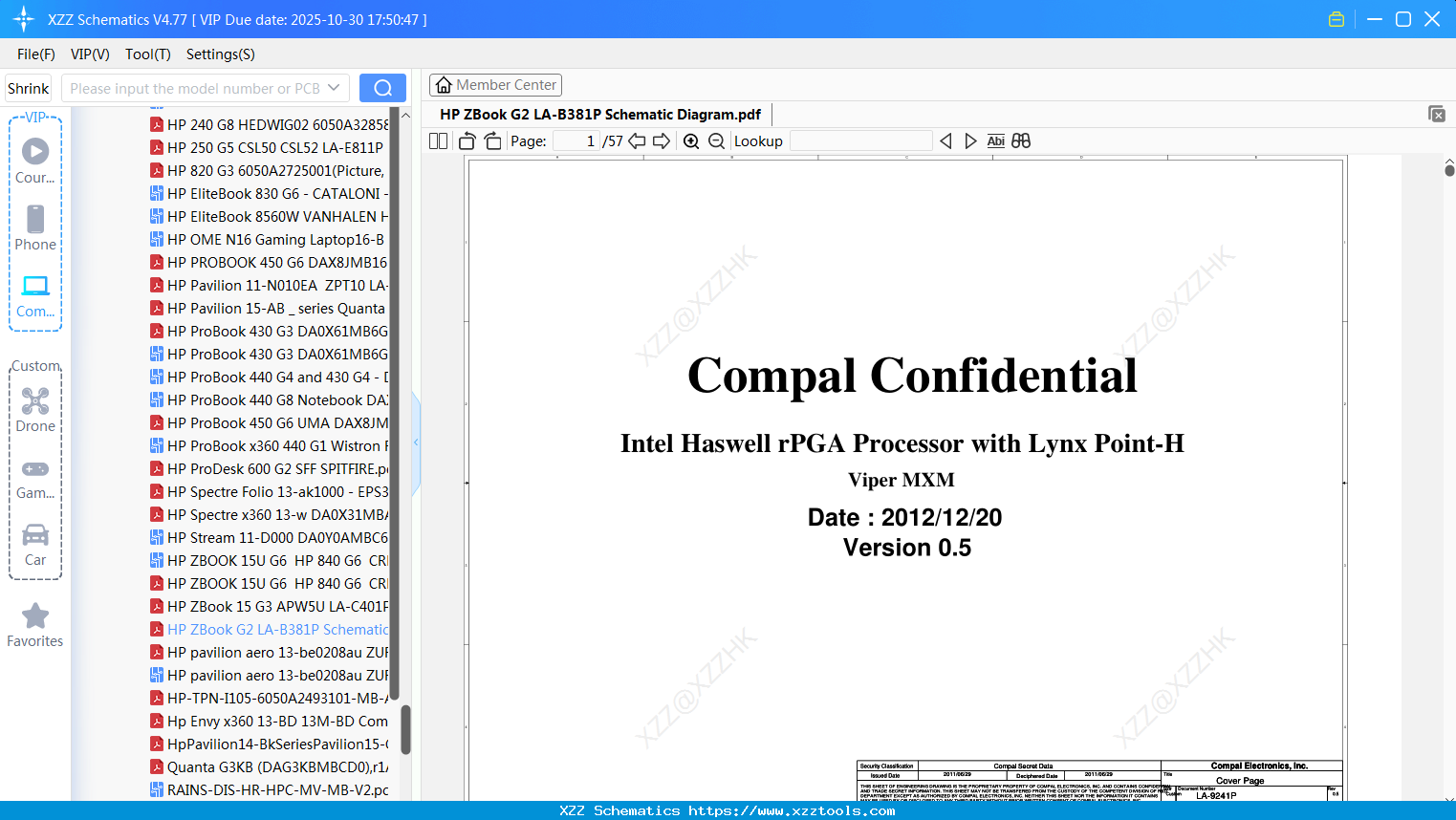
Task: Open HP PROBOOK 450 G6 DAX8JMB16 file
Action: (x=270, y=262)
